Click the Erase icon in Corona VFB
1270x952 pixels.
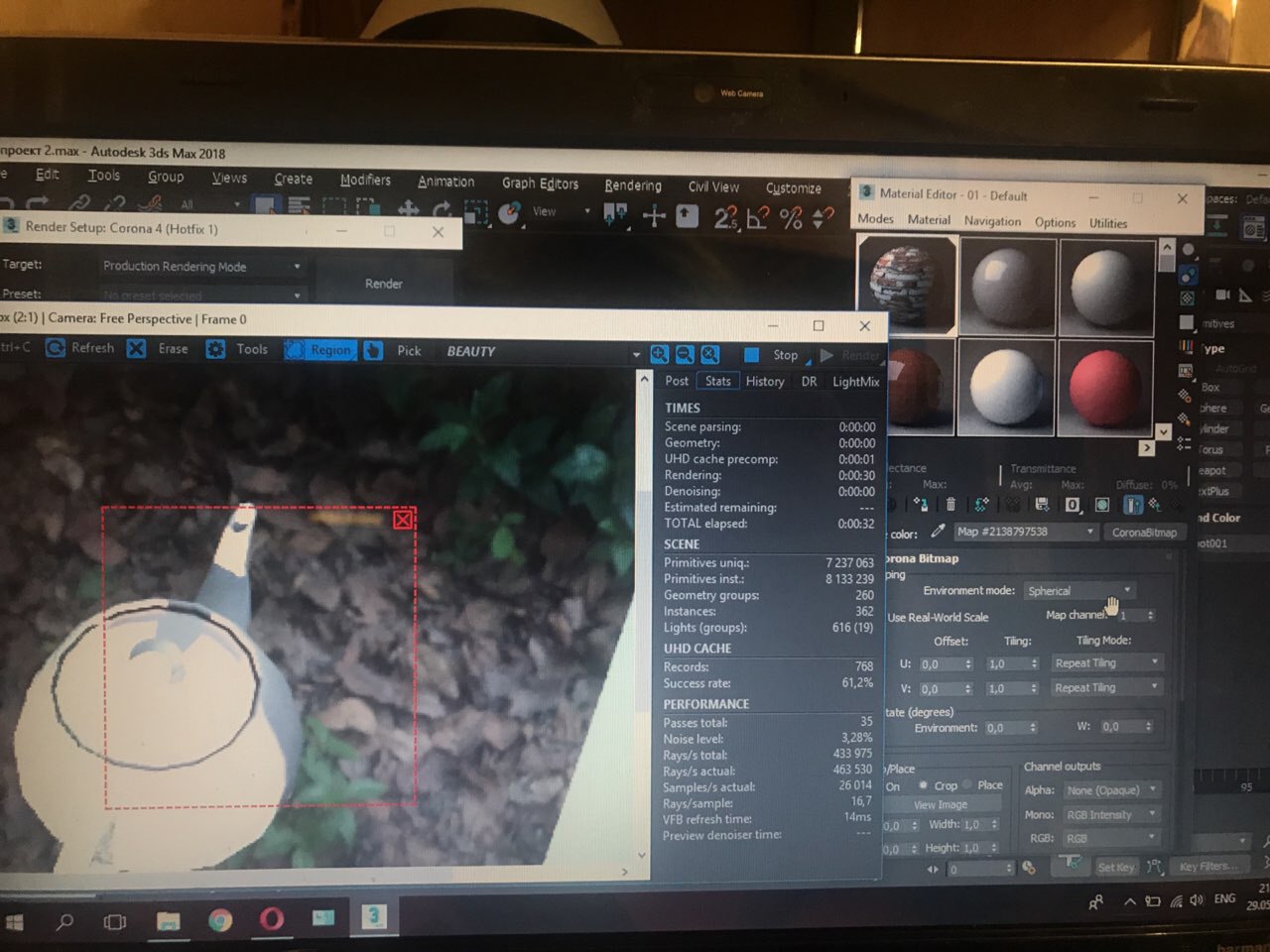(x=137, y=349)
